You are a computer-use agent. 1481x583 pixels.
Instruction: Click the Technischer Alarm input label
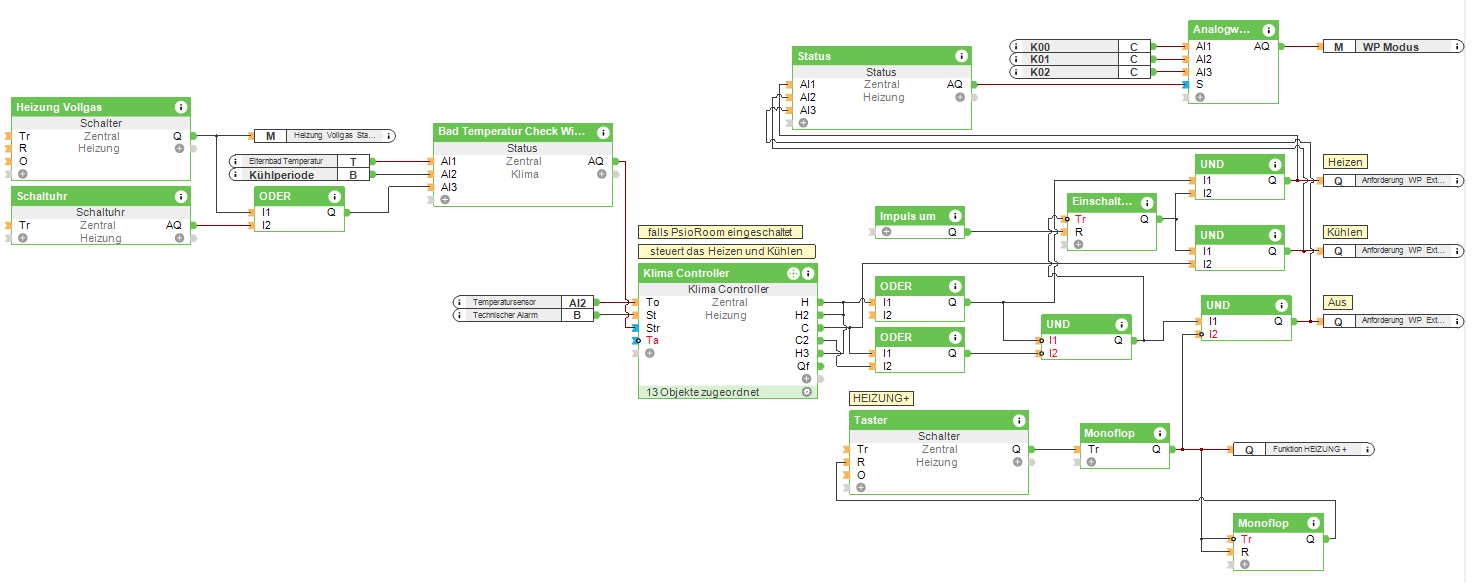tap(507, 315)
